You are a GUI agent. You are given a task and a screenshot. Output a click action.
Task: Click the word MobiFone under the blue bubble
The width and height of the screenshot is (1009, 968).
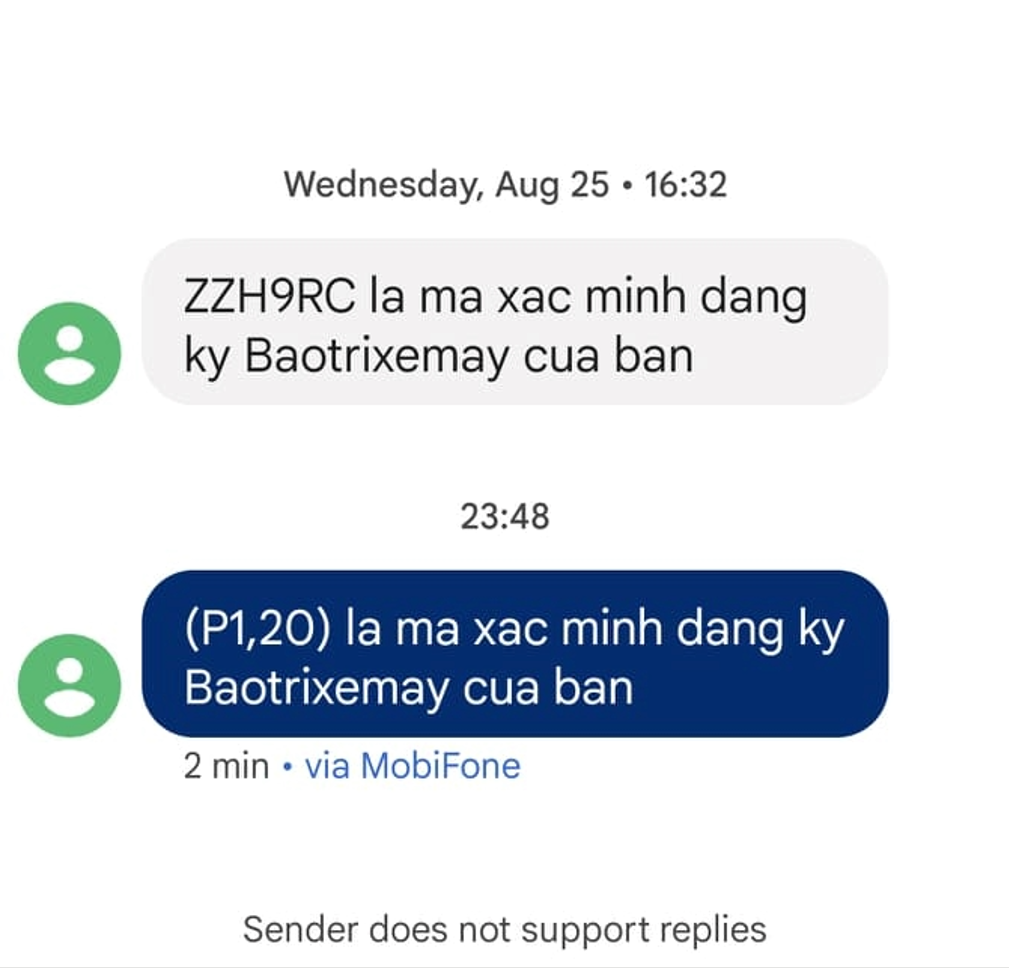[441, 766]
